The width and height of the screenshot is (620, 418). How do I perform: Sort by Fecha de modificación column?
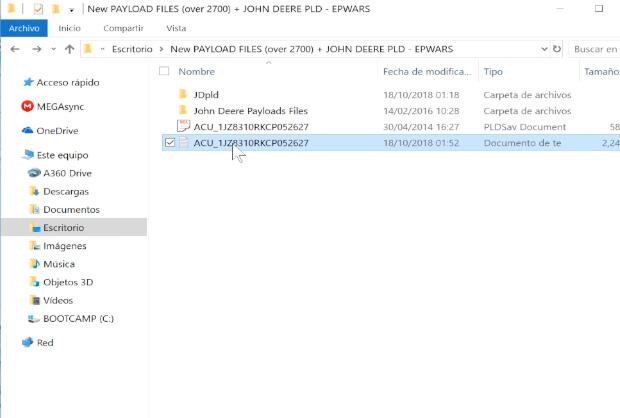[427, 72]
